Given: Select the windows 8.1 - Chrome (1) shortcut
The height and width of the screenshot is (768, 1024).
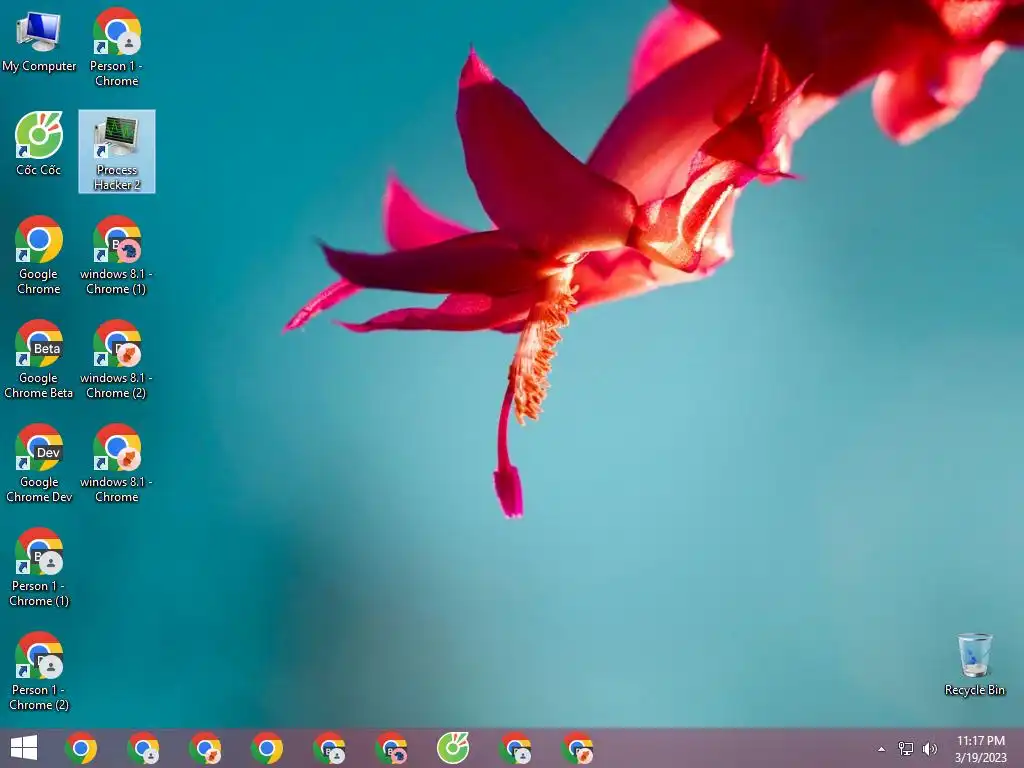Looking at the screenshot, I should click(x=116, y=255).
